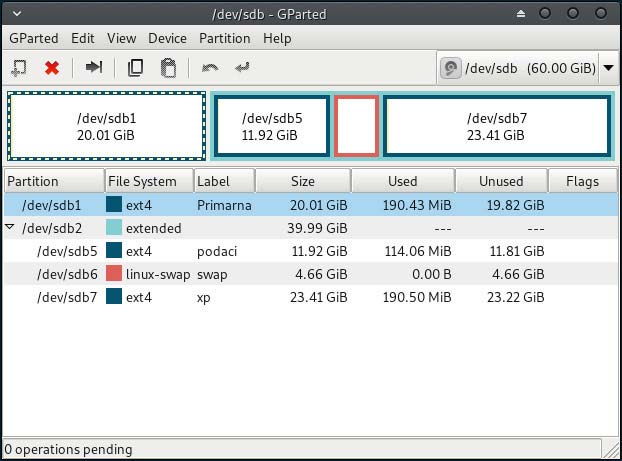This screenshot has width=622, height=461.
Task: Click the eject-style keep-above button in title bar
Action: 521,14
